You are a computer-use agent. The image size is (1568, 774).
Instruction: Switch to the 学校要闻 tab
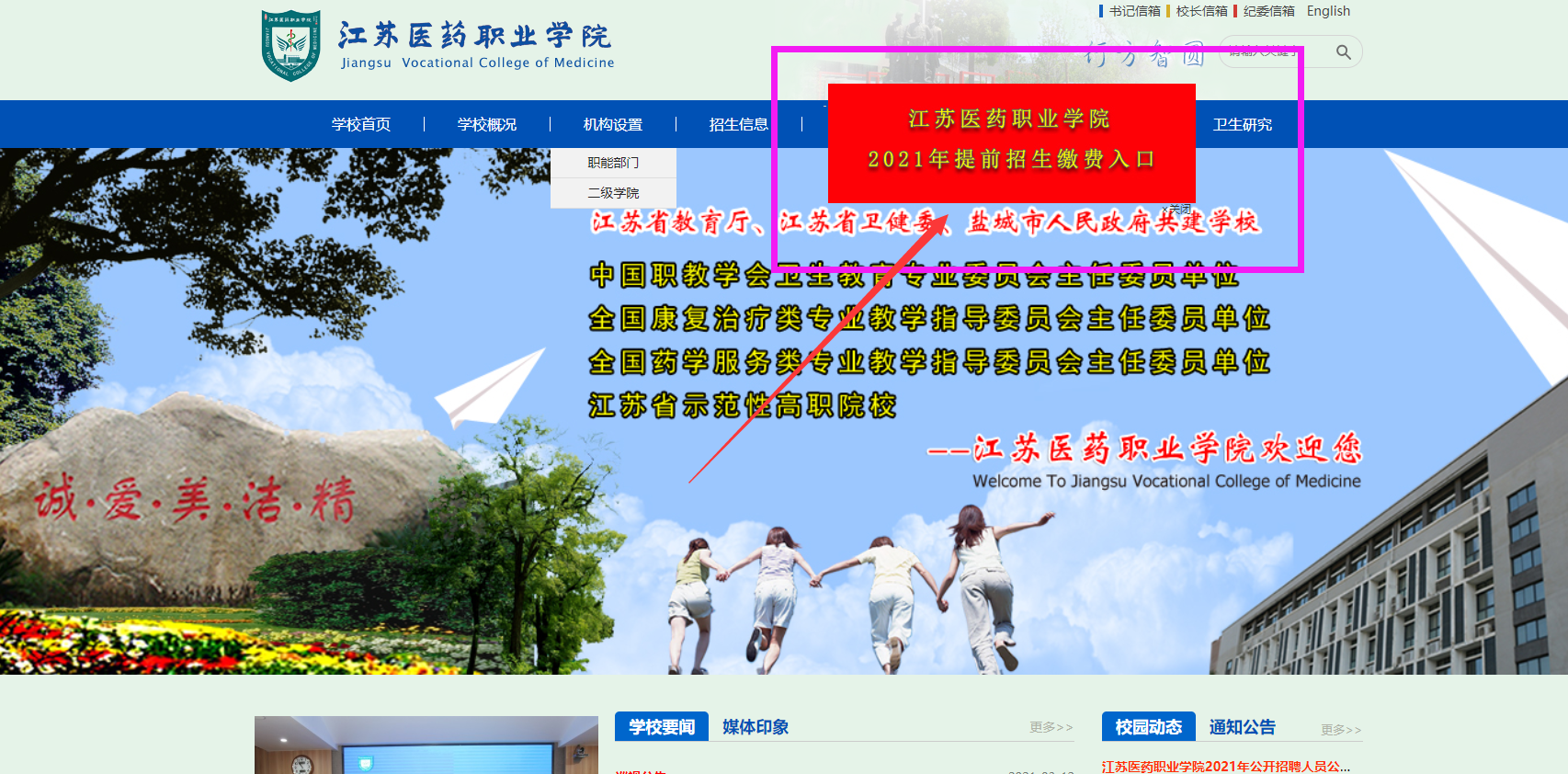pos(662,726)
